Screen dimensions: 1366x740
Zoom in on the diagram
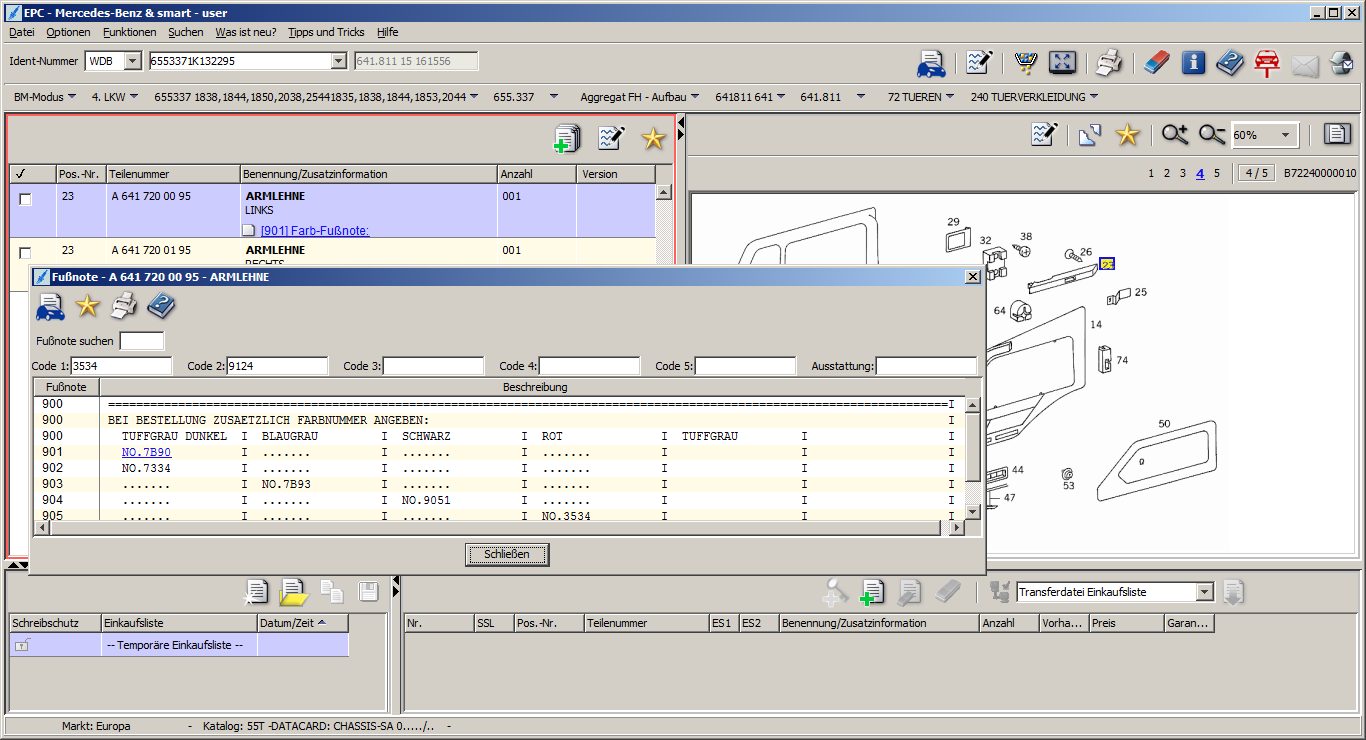pos(1174,134)
